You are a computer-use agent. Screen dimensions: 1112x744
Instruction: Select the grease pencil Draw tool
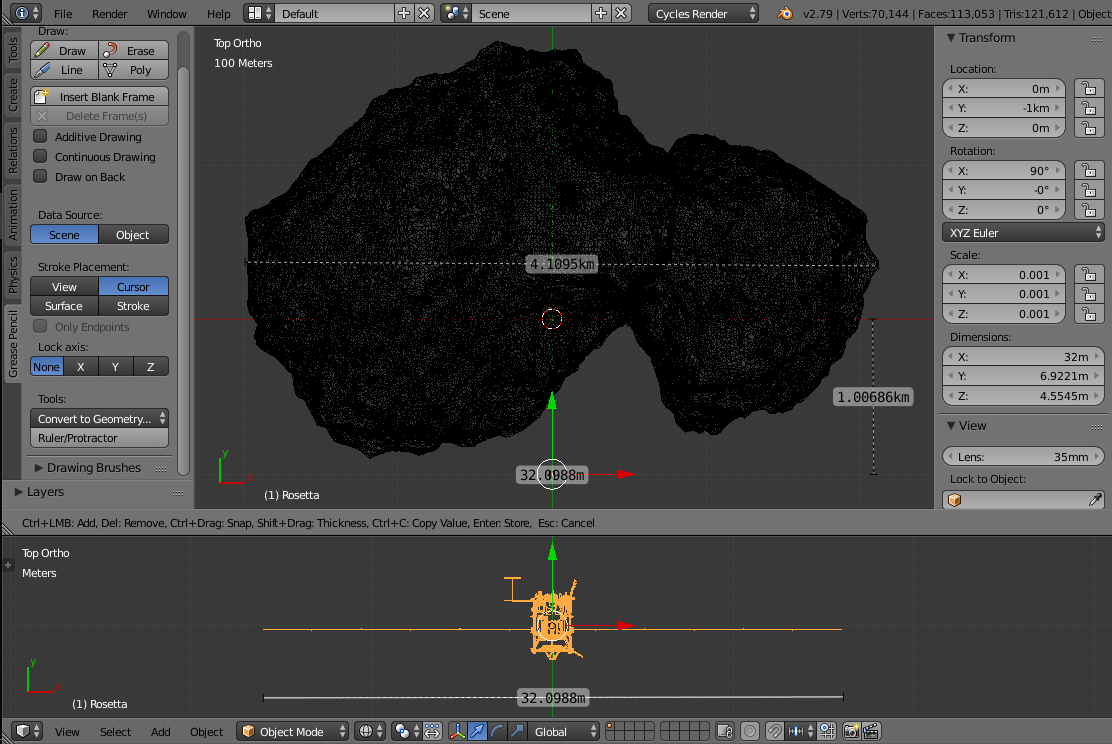(x=64, y=50)
